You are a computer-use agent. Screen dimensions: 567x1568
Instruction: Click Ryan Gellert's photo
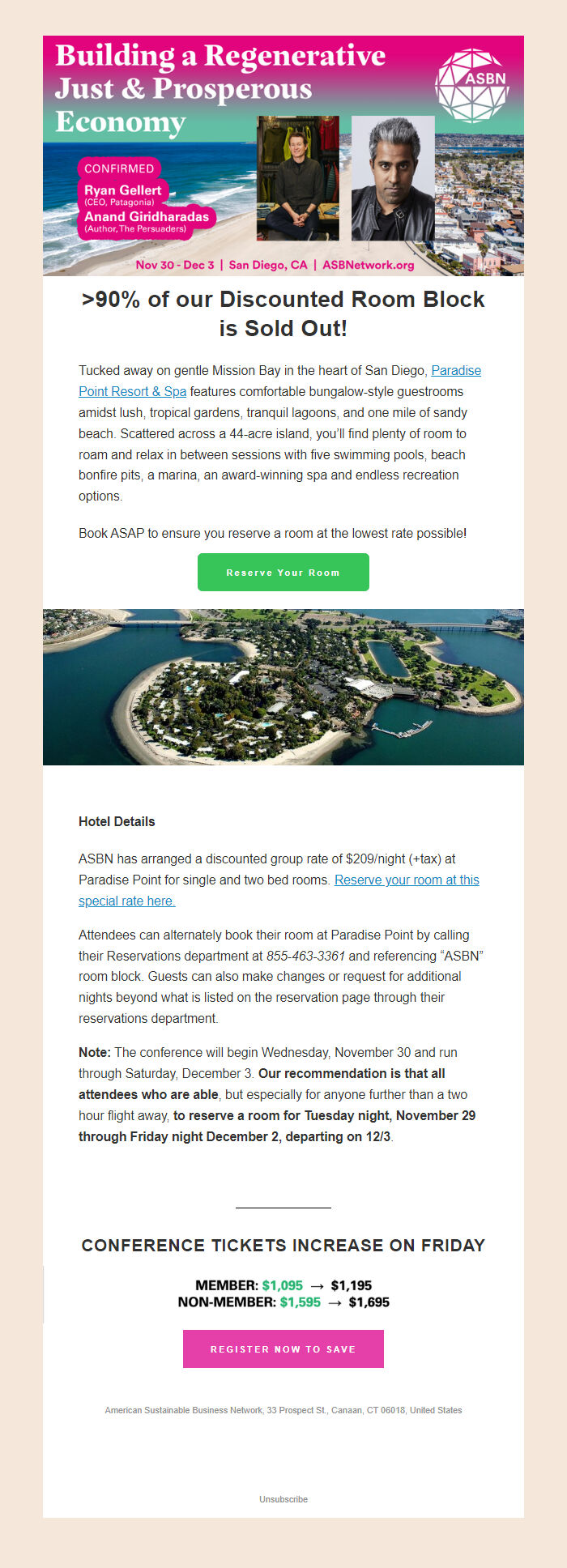pos(299,178)
